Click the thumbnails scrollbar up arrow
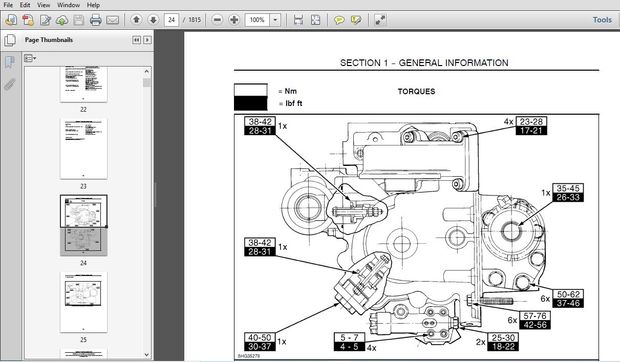 coord(147,72)
